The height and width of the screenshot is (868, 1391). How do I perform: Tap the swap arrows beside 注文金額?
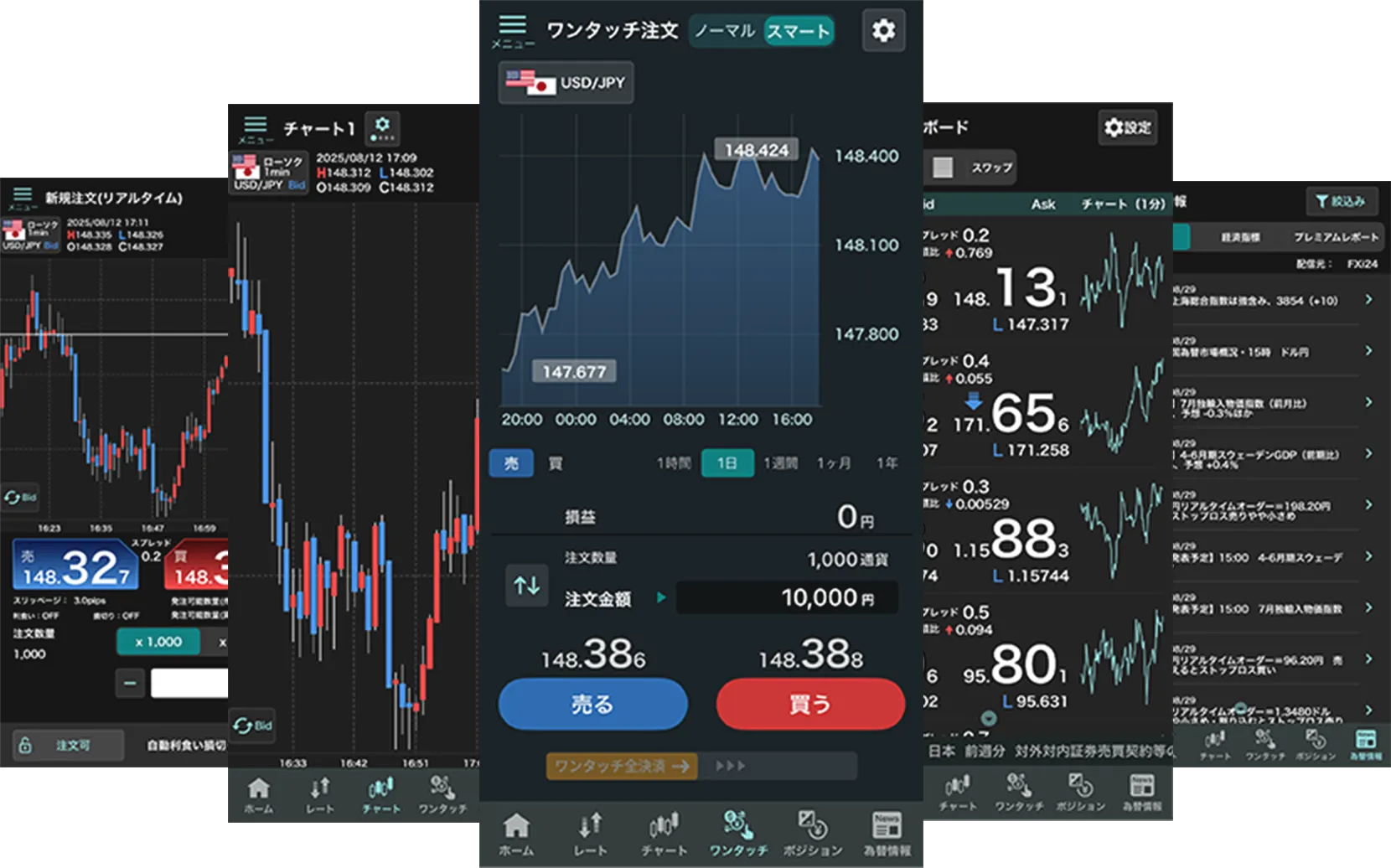[525, 586]
